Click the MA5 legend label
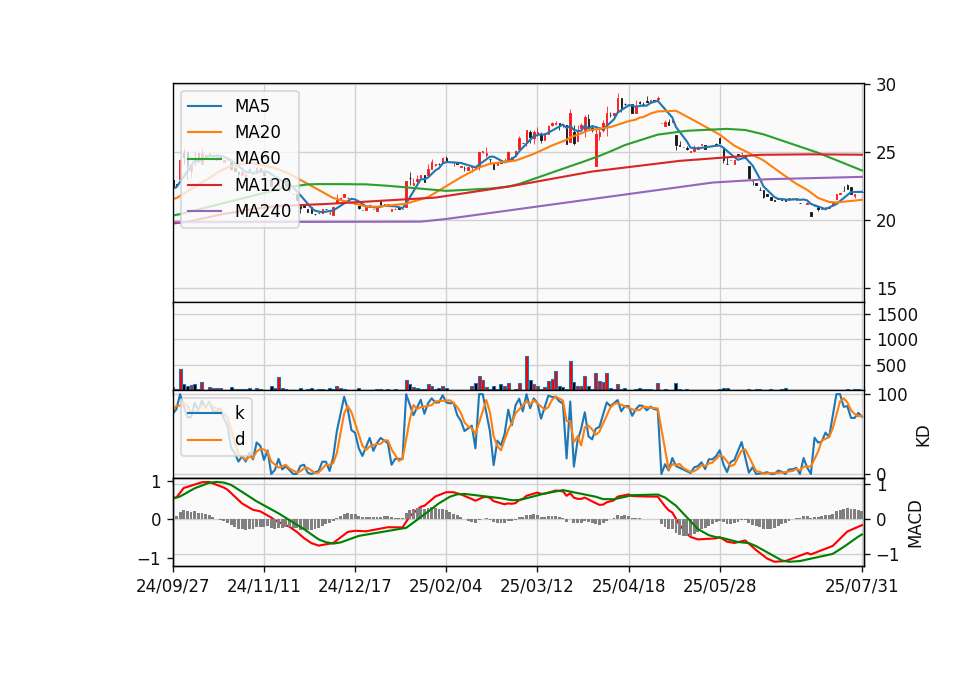The height and width of the screenshot is (690, 960). tap(252, 106)
